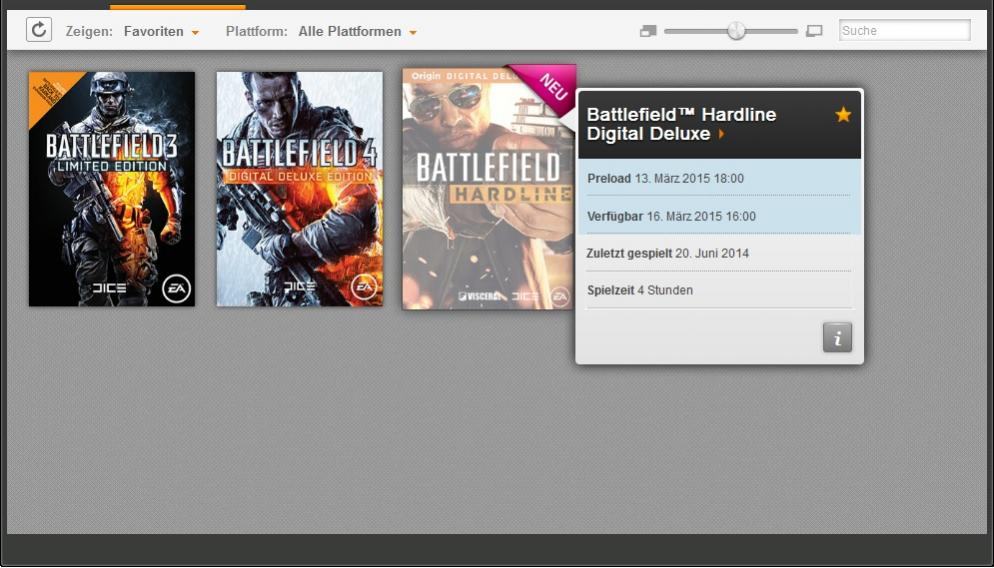
Task: Open the Alle Plattformen dropdown
Action: point(358,32)
